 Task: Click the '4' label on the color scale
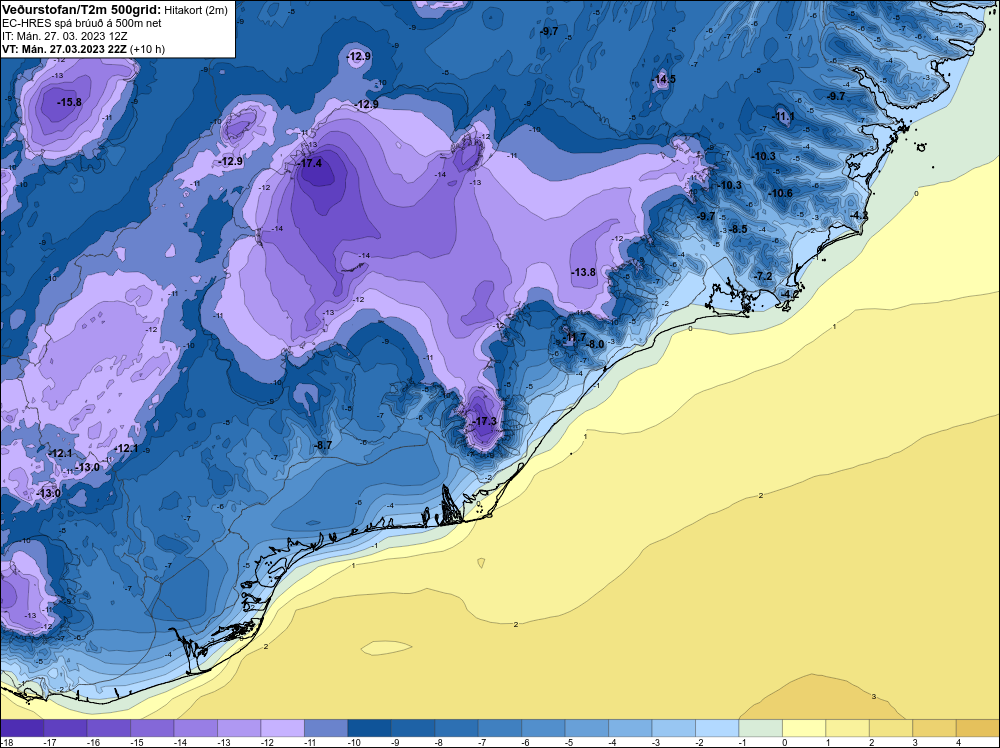point(958,742)
